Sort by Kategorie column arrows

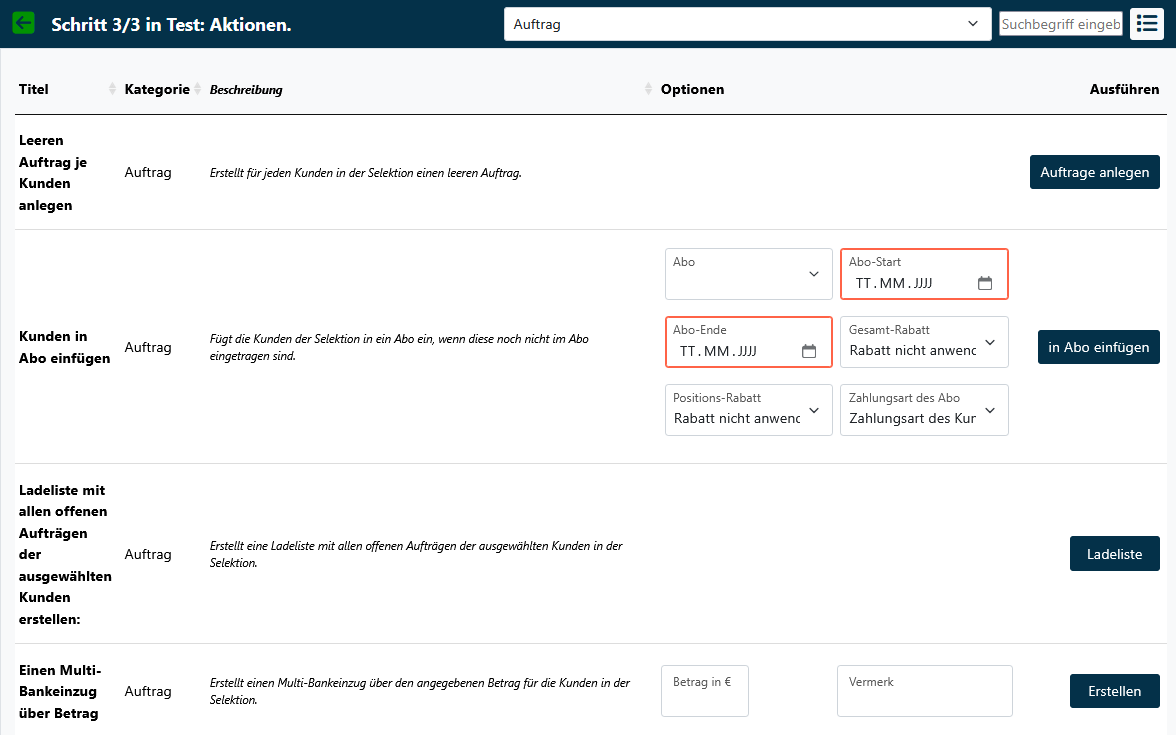click(x=197, y=90)
